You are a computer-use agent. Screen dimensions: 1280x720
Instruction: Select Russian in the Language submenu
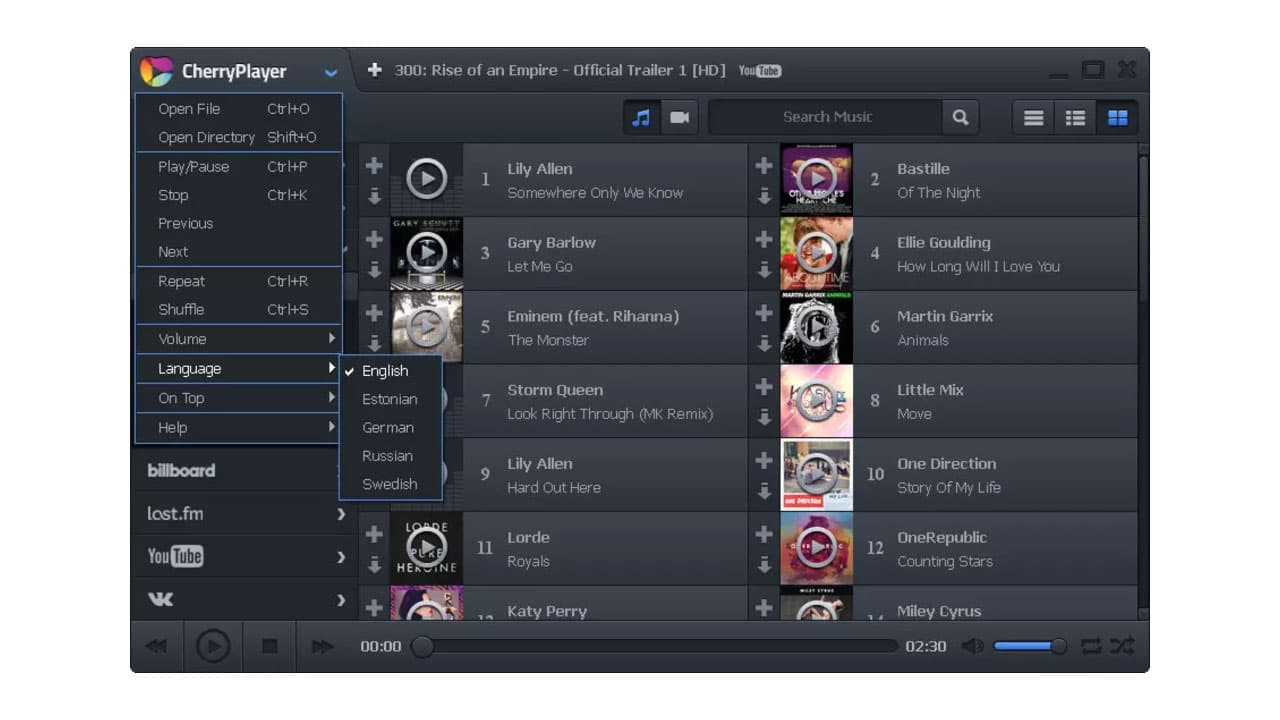tap(387, 456)
